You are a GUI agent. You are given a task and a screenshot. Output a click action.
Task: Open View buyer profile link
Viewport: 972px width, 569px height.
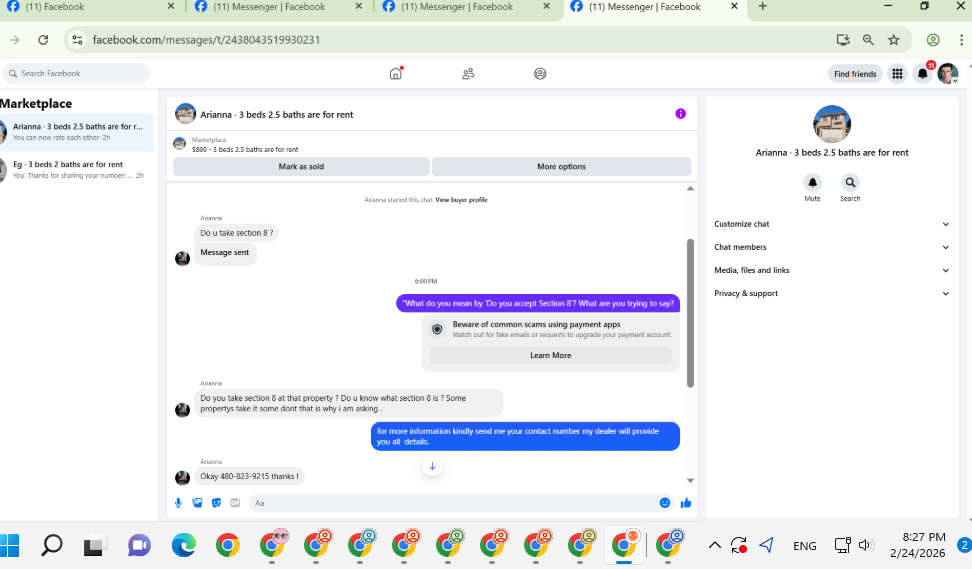(x=461, y=200)
